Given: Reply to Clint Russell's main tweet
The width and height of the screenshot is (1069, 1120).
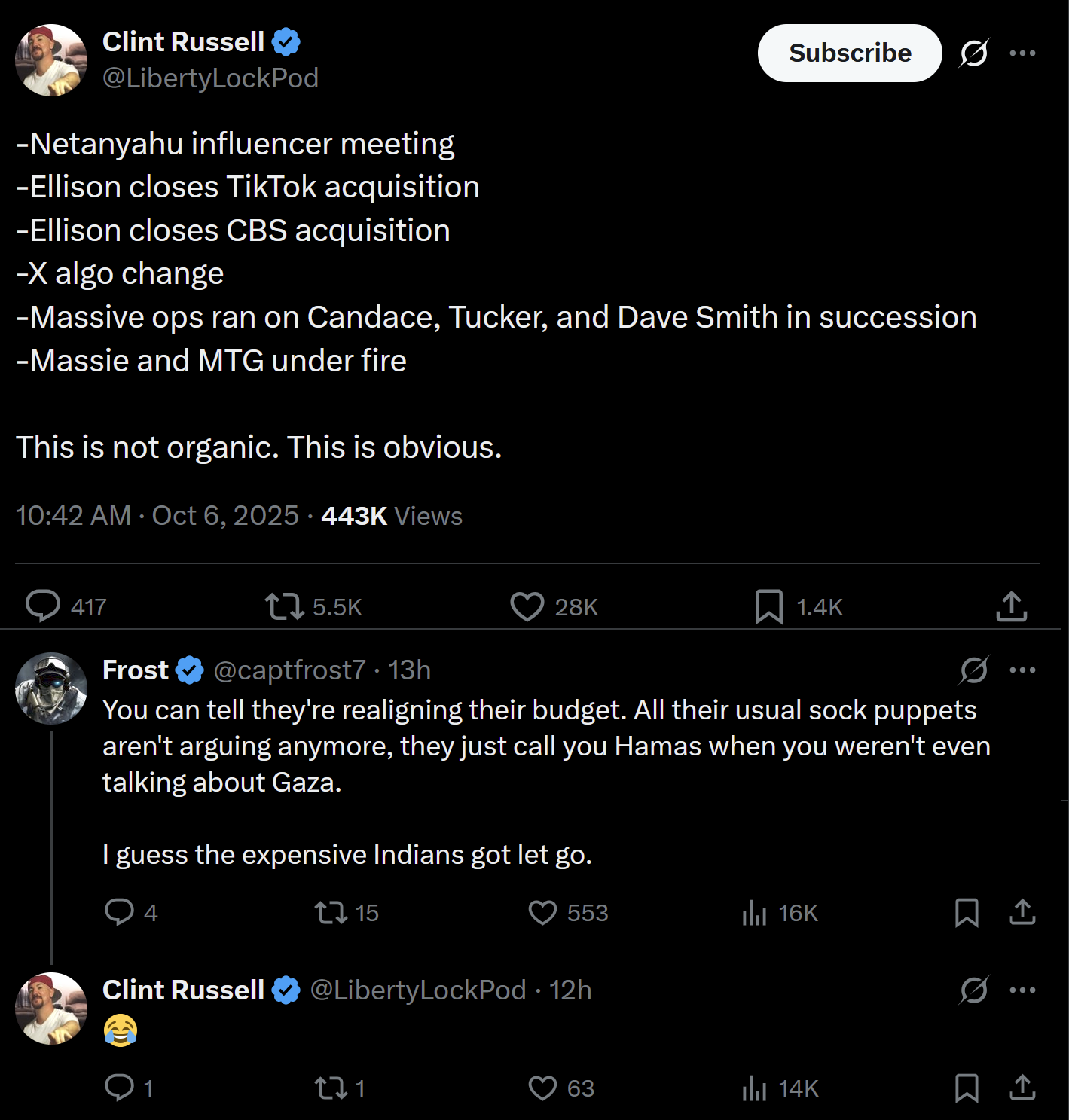Looking at the screenshot, I should [43, 606].
